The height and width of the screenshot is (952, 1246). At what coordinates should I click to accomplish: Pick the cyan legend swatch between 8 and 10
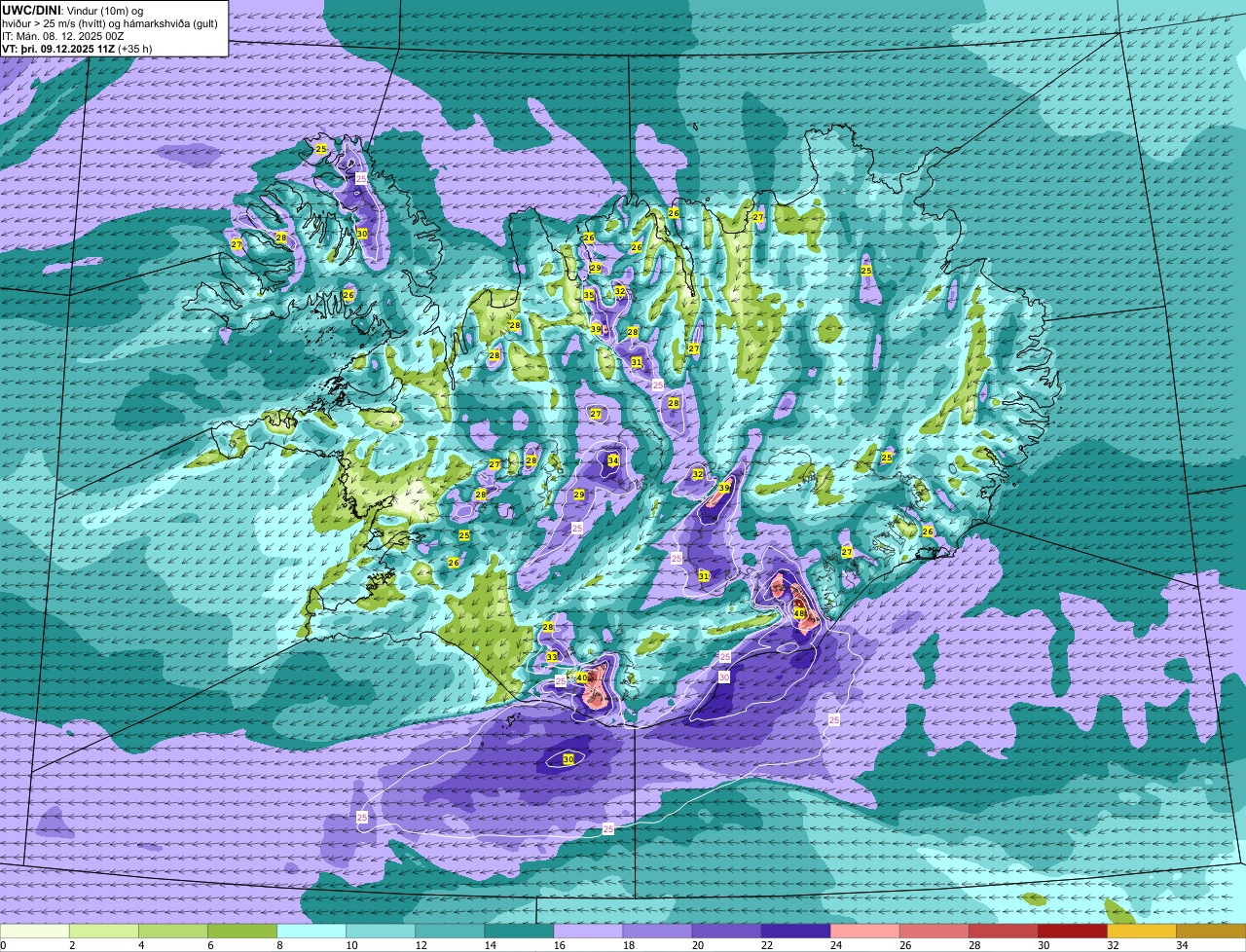click(x=311, y=932)
